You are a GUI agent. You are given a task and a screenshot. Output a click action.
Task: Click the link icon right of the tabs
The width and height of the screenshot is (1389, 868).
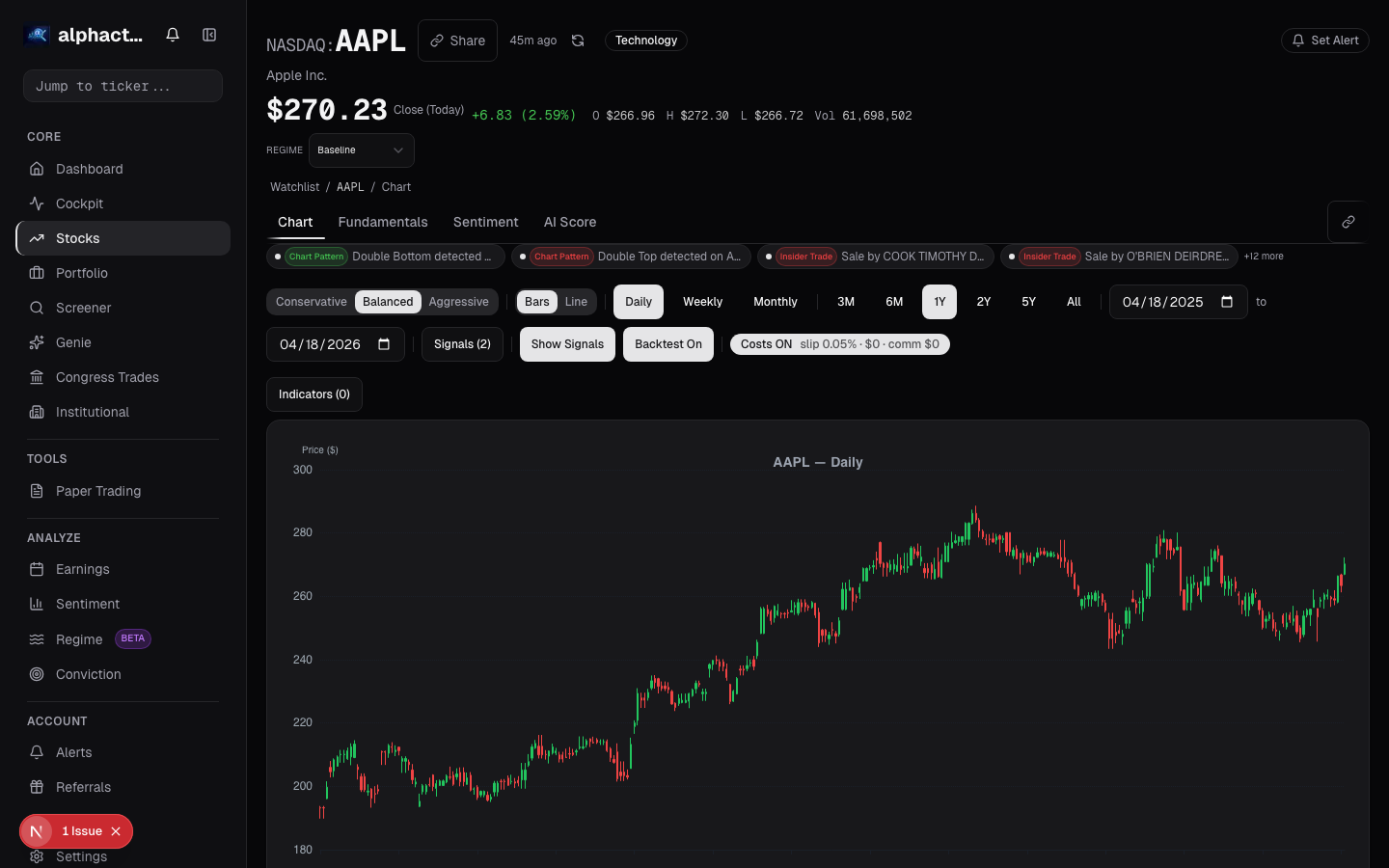pos(1347,222)
